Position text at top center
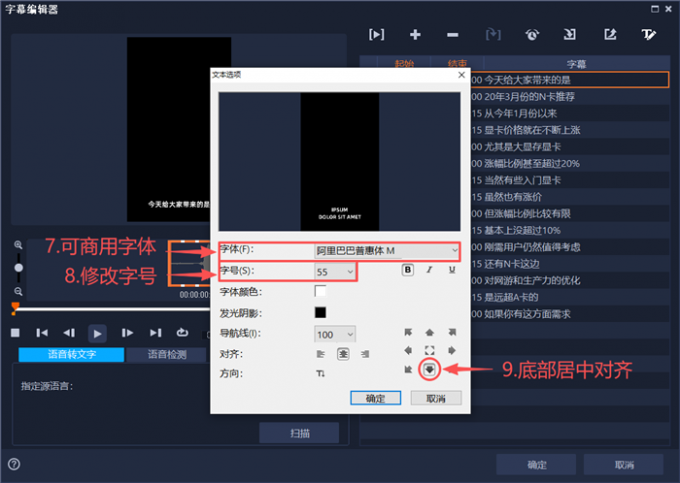Viewport: 680px width, 483px height. 429,332
